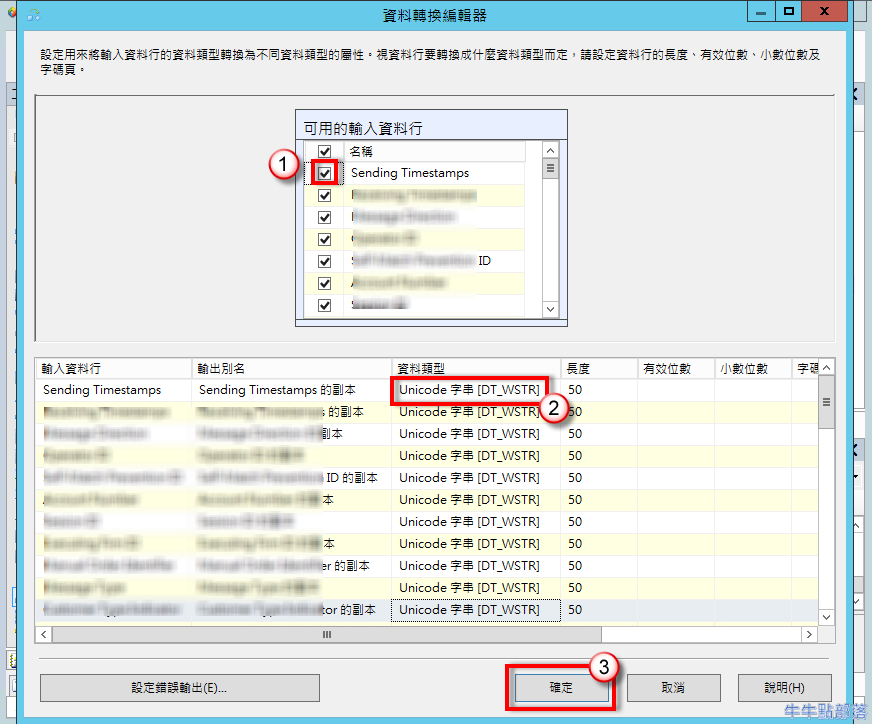
Task: Click up arrow of available input columns list
Action: 549,151
